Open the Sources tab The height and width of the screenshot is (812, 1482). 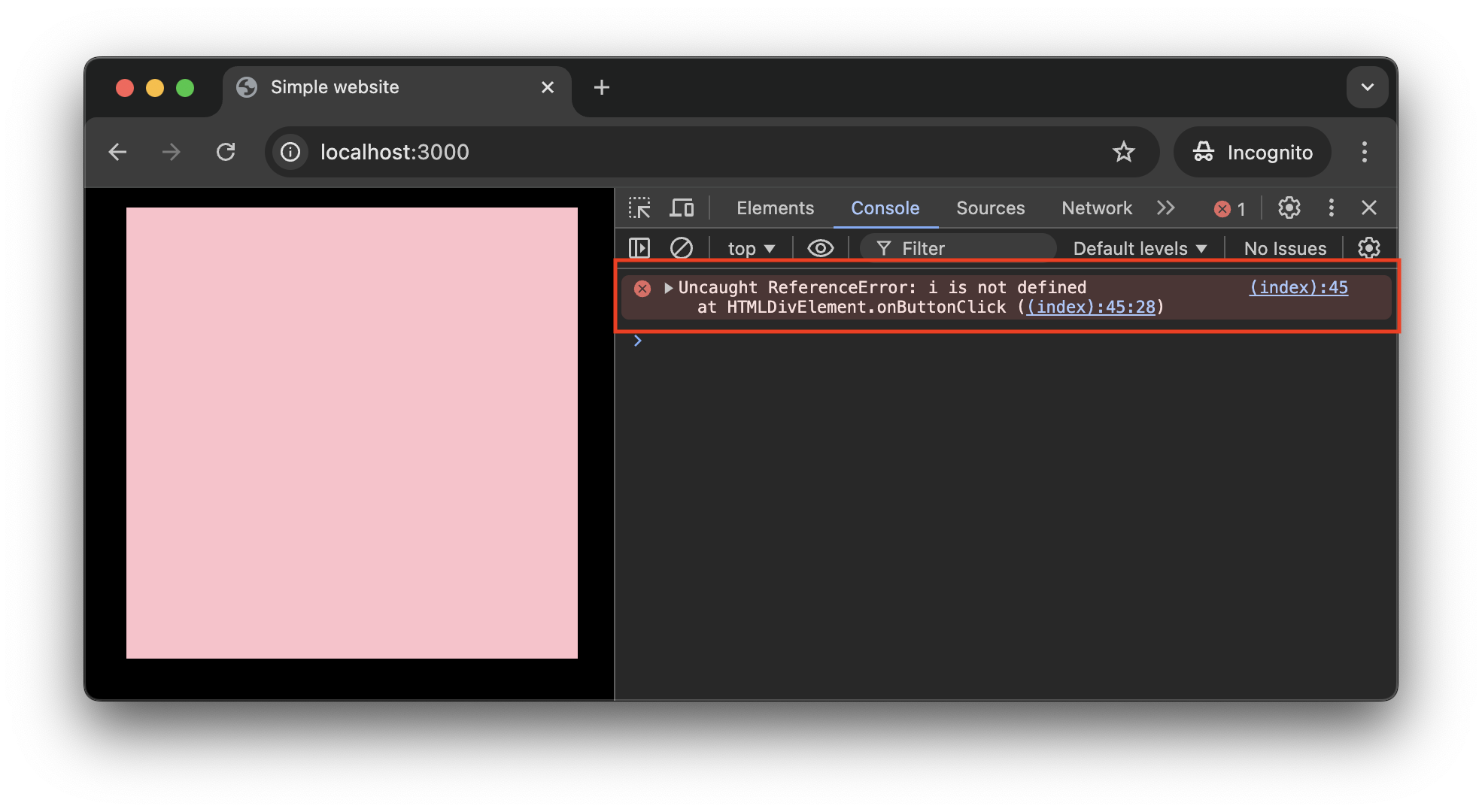(x=990, y=208)
